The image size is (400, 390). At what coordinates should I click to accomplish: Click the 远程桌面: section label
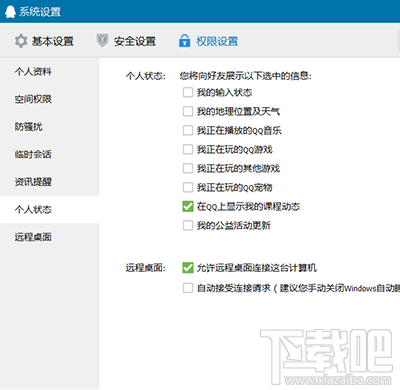coord(145,268)
